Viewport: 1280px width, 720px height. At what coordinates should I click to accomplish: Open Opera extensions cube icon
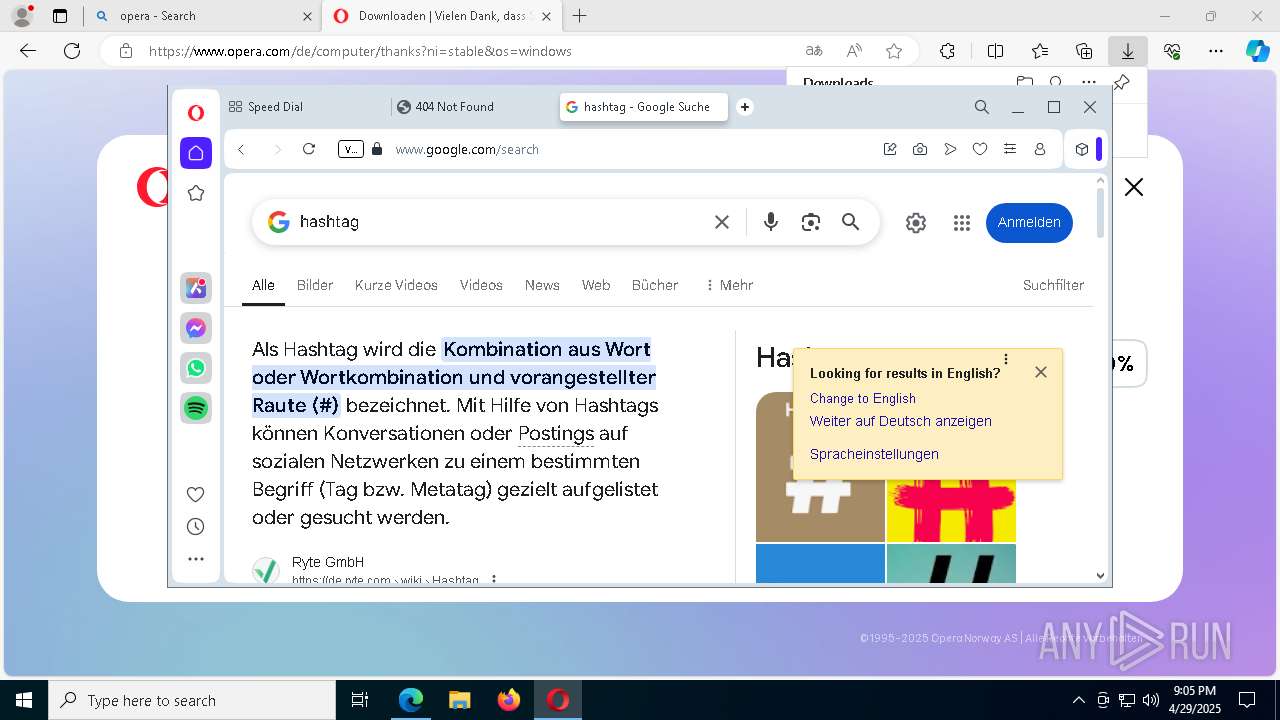(x=1081, y=149)
